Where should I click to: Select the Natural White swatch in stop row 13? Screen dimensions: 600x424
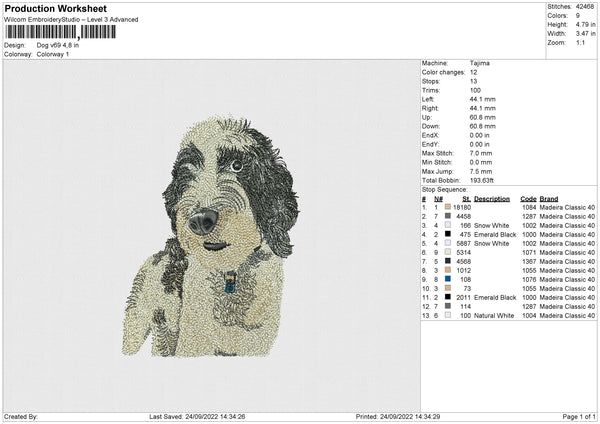[448, 315]
